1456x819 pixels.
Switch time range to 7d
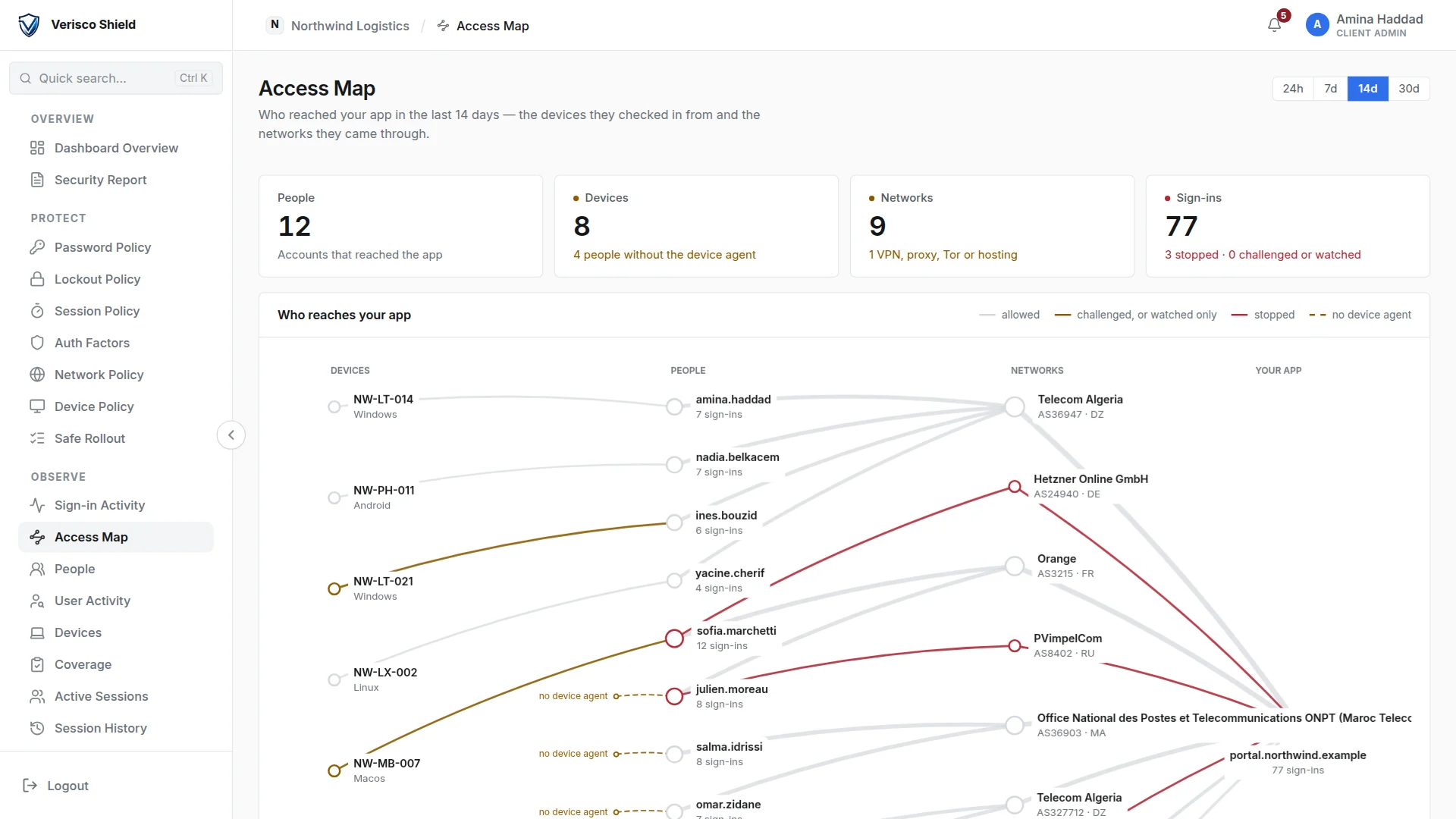tap(1331, 89)
